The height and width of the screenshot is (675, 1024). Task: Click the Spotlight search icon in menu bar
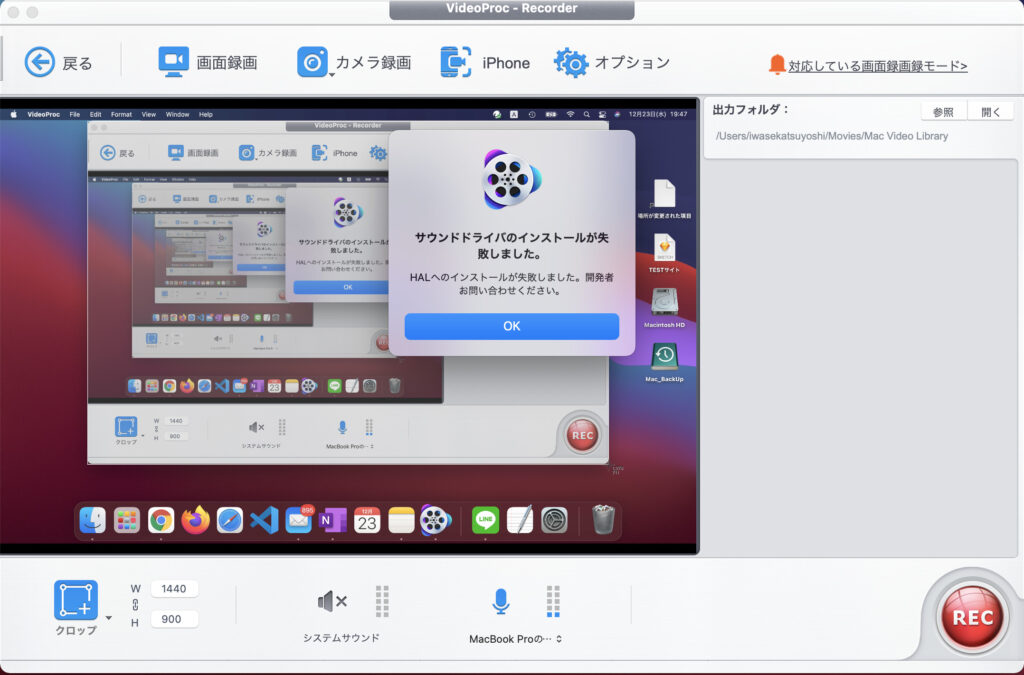586,114
